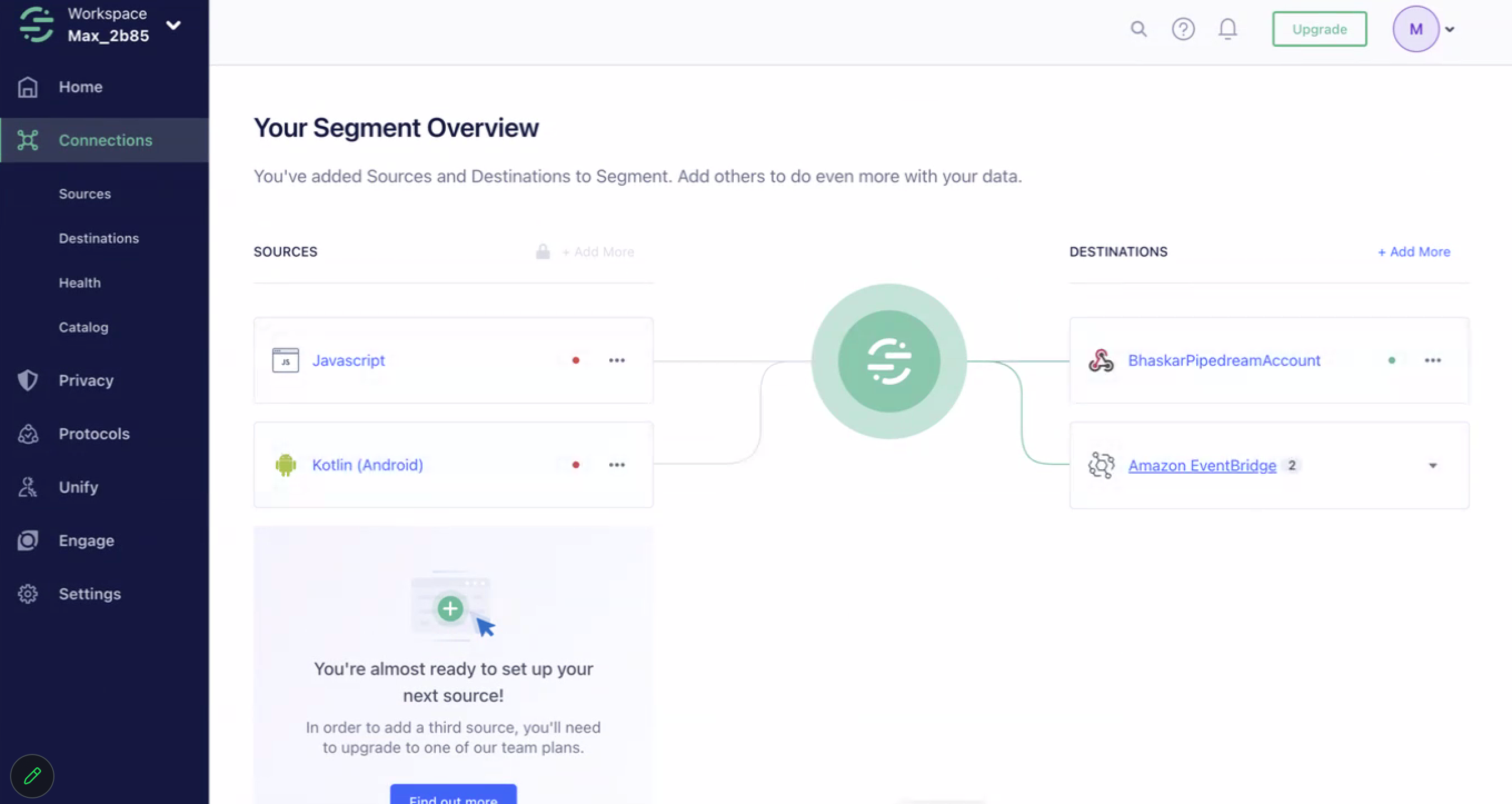
Task: Open the Catalog submenu item
Action: click(83, 327)
